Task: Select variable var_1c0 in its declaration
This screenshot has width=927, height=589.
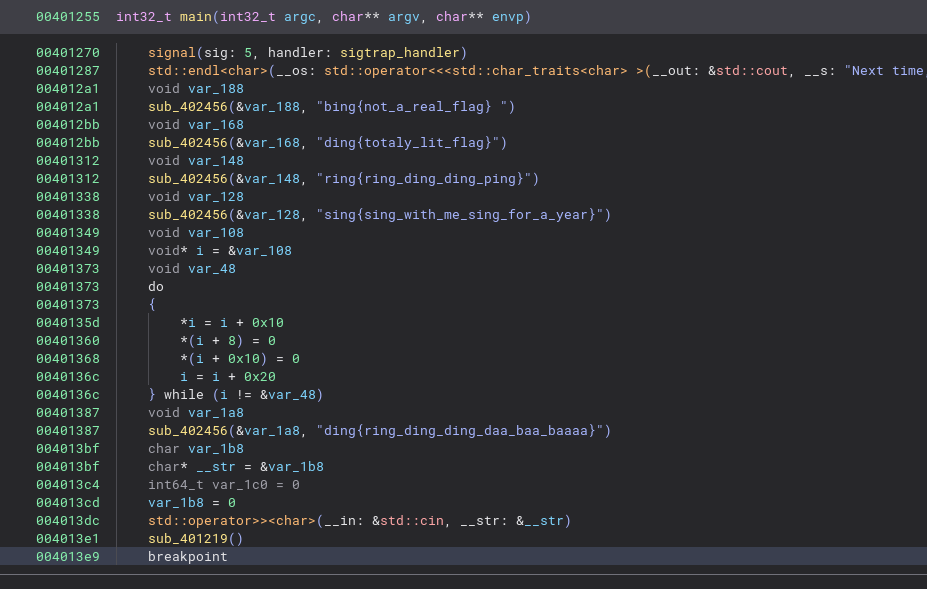Action: (x=240, y=485)
